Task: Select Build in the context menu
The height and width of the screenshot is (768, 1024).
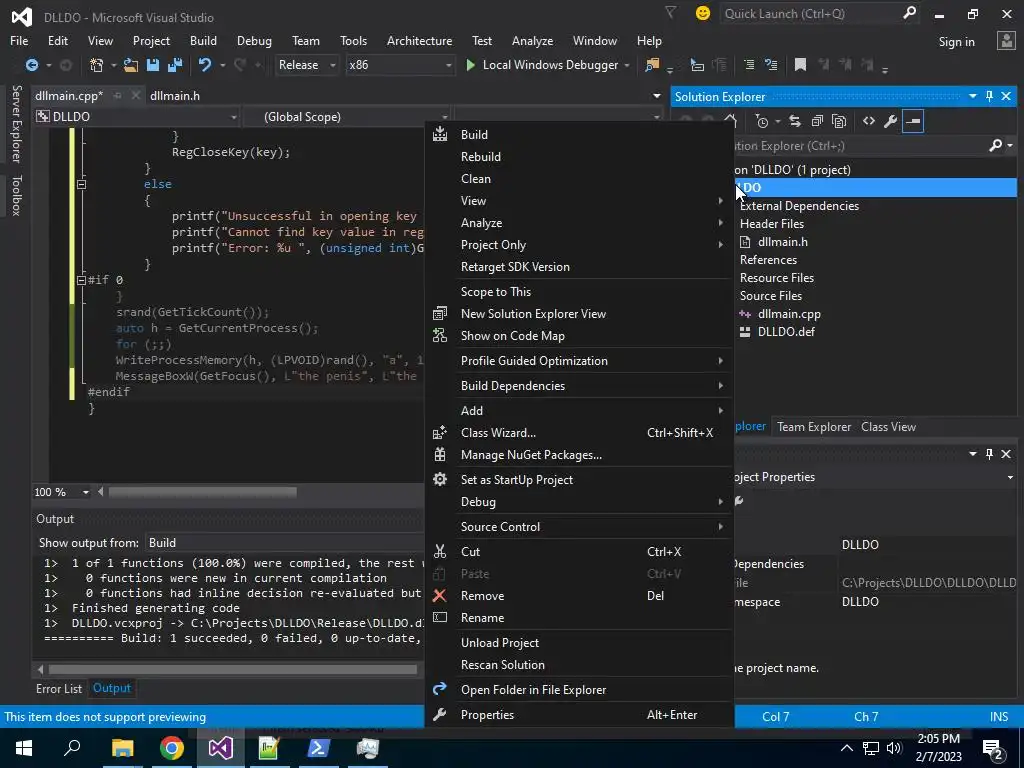Action: [x=579, y=135]
